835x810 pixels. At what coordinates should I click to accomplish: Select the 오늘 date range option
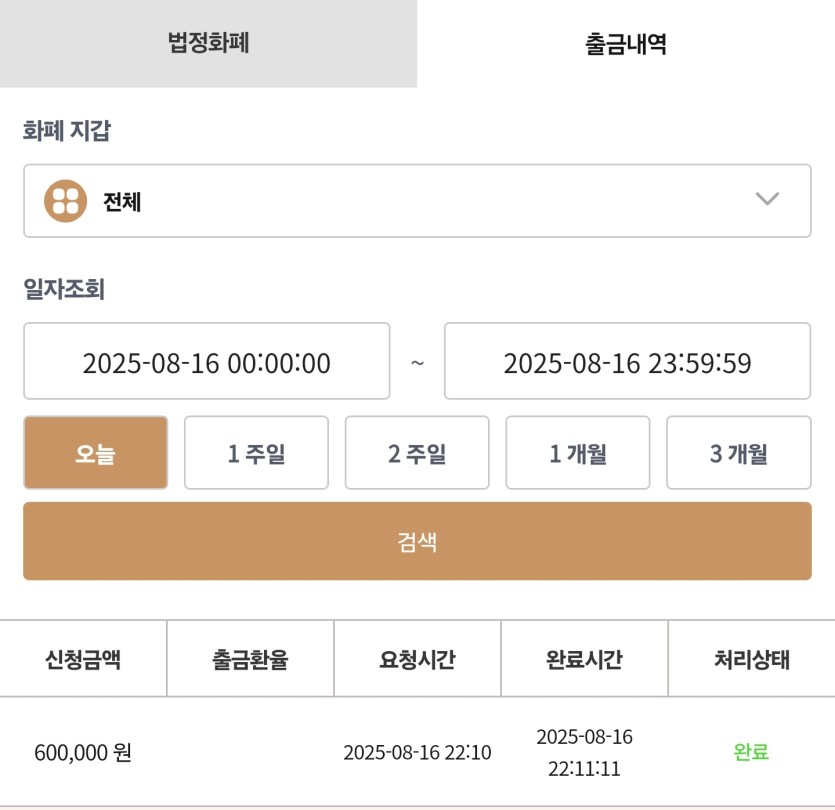[96, 453]
